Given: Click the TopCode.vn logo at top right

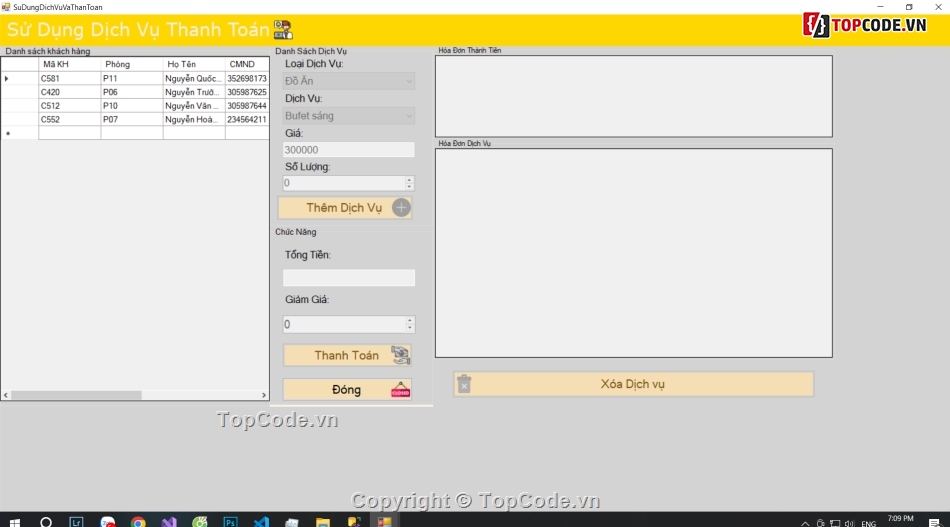Looking at the screenshot, I should click(865, 25).
